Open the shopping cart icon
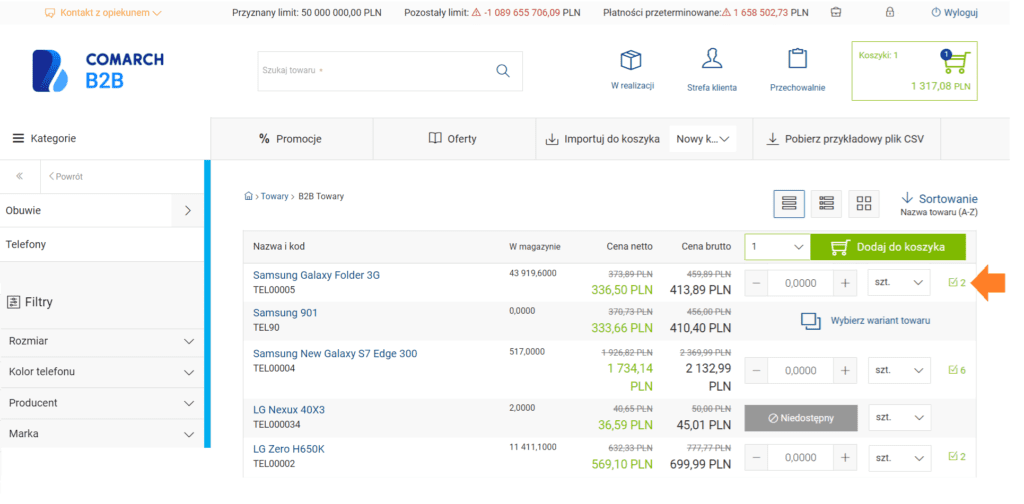The image size is (1024, 504). pos(957,63)
